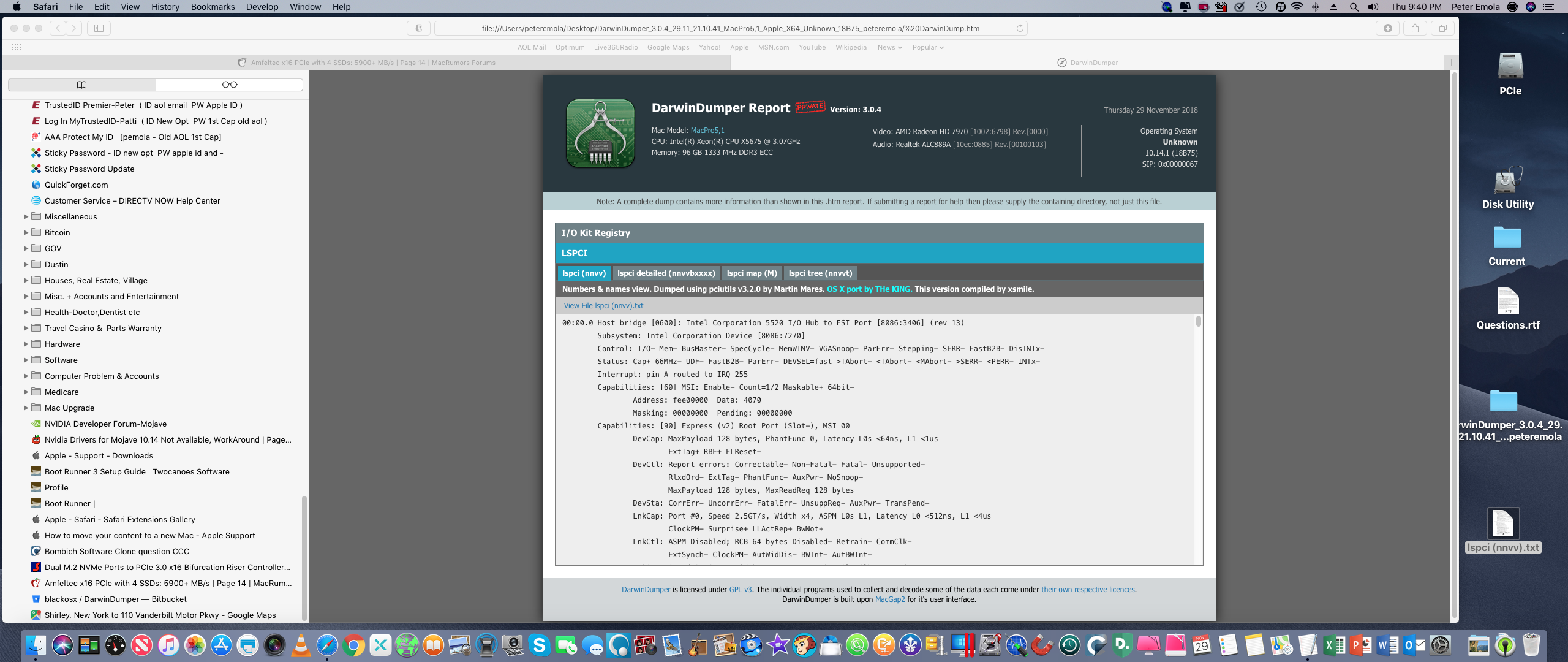The image size is (1568, 662).
Task: Select lspci (nnvv).txt file on desktop
Action: (1503, 531)
